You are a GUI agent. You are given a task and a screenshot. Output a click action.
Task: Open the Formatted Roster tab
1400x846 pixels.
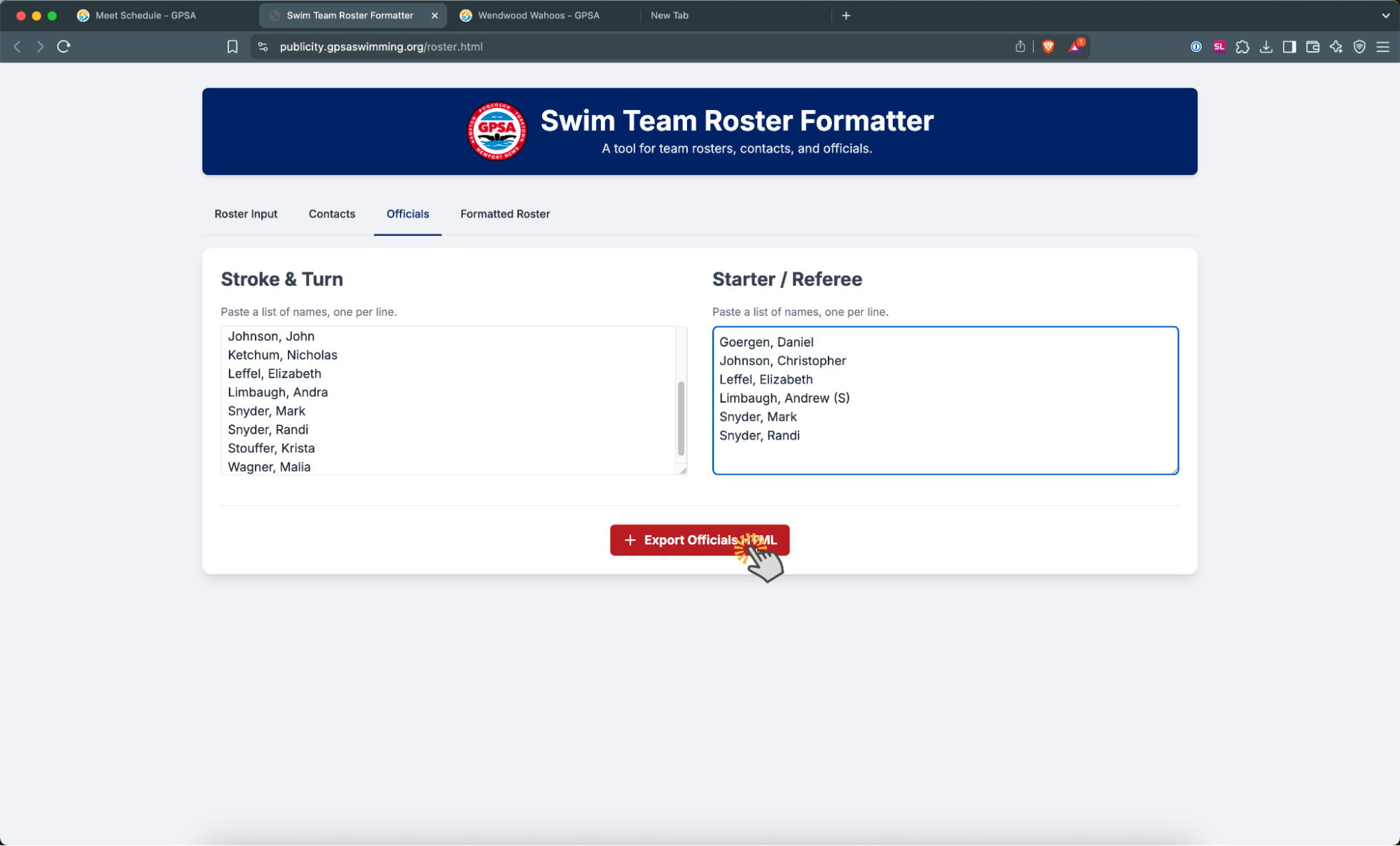505,214
